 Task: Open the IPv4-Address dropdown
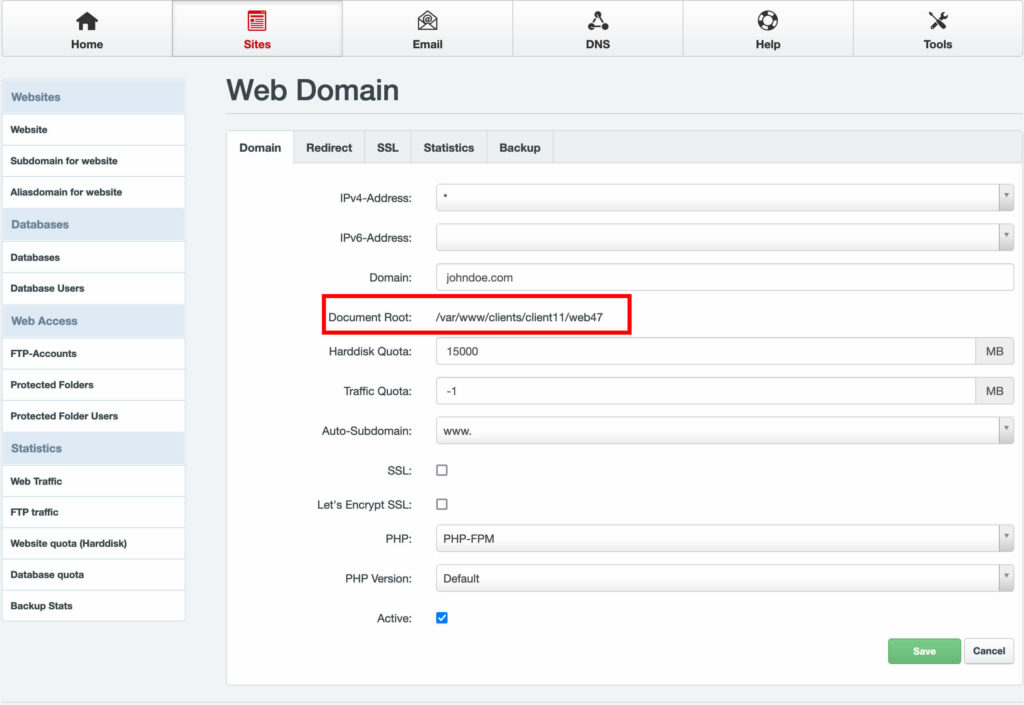point(1007,197)
